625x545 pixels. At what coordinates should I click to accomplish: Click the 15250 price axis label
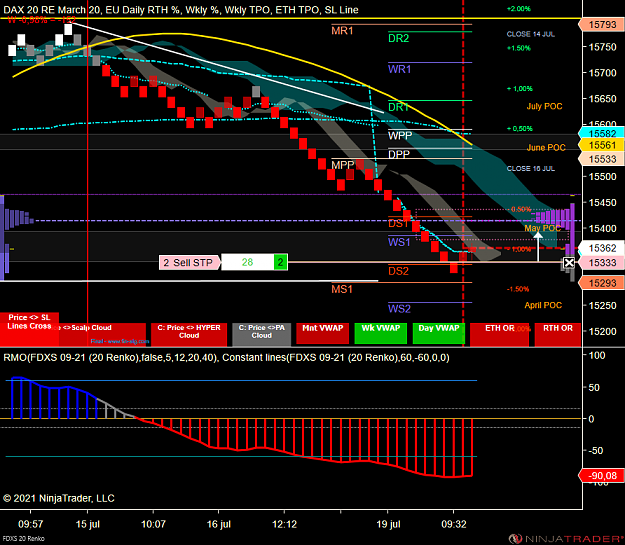pyautogui.click(x=602, y=306)
